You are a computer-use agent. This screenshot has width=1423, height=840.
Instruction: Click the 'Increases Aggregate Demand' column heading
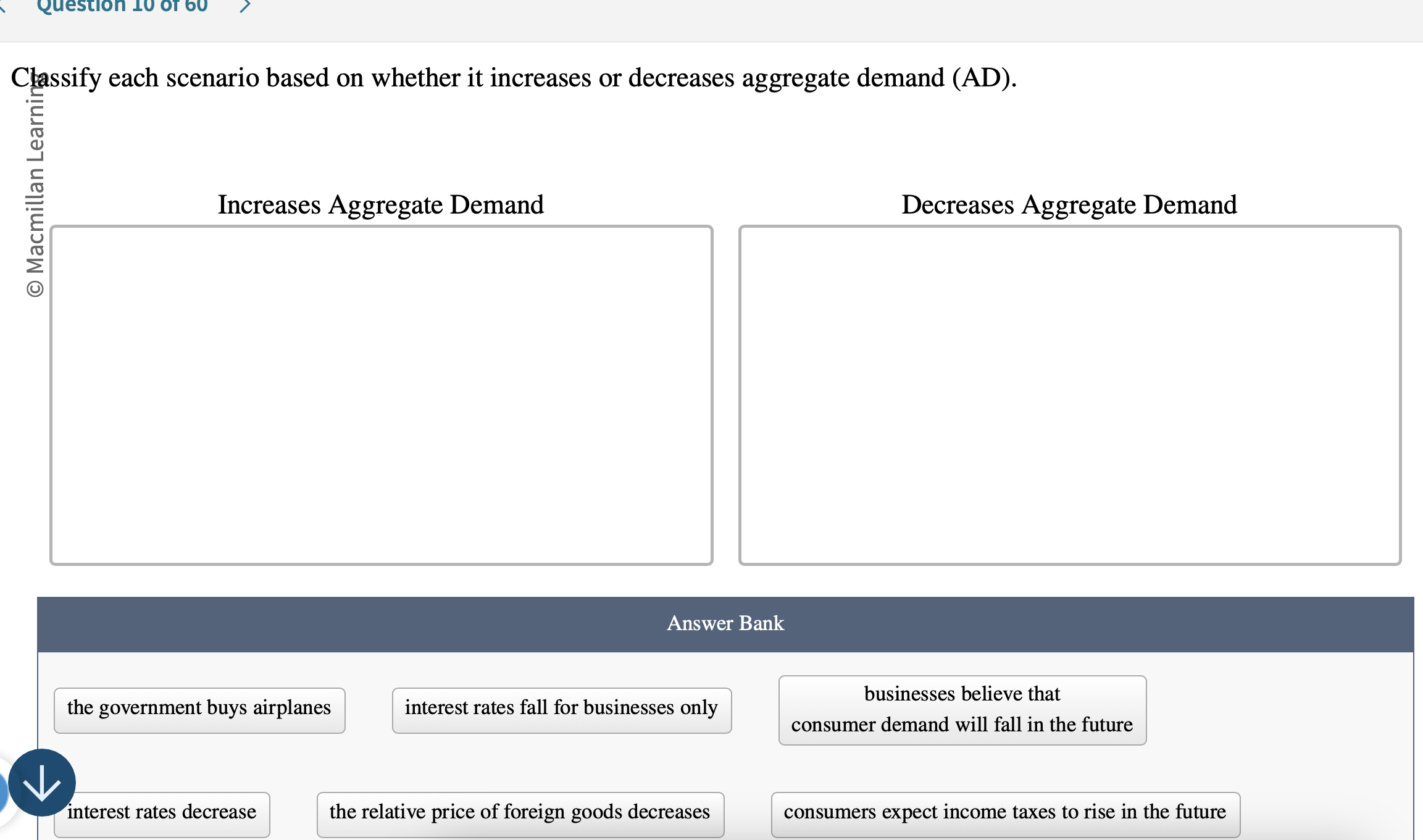(x=381, y=204)
